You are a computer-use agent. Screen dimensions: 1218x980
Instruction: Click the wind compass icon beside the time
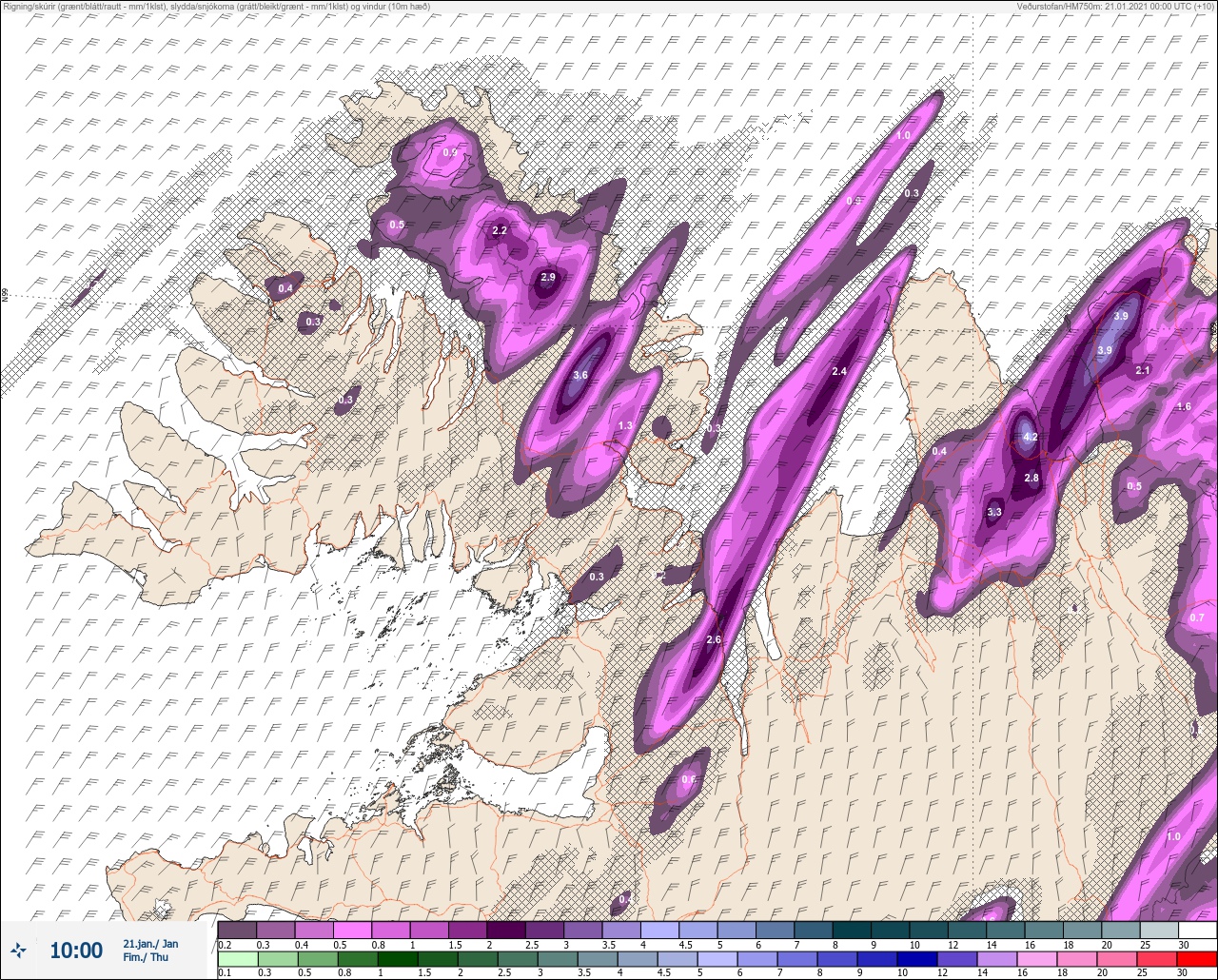pos(18,950)
